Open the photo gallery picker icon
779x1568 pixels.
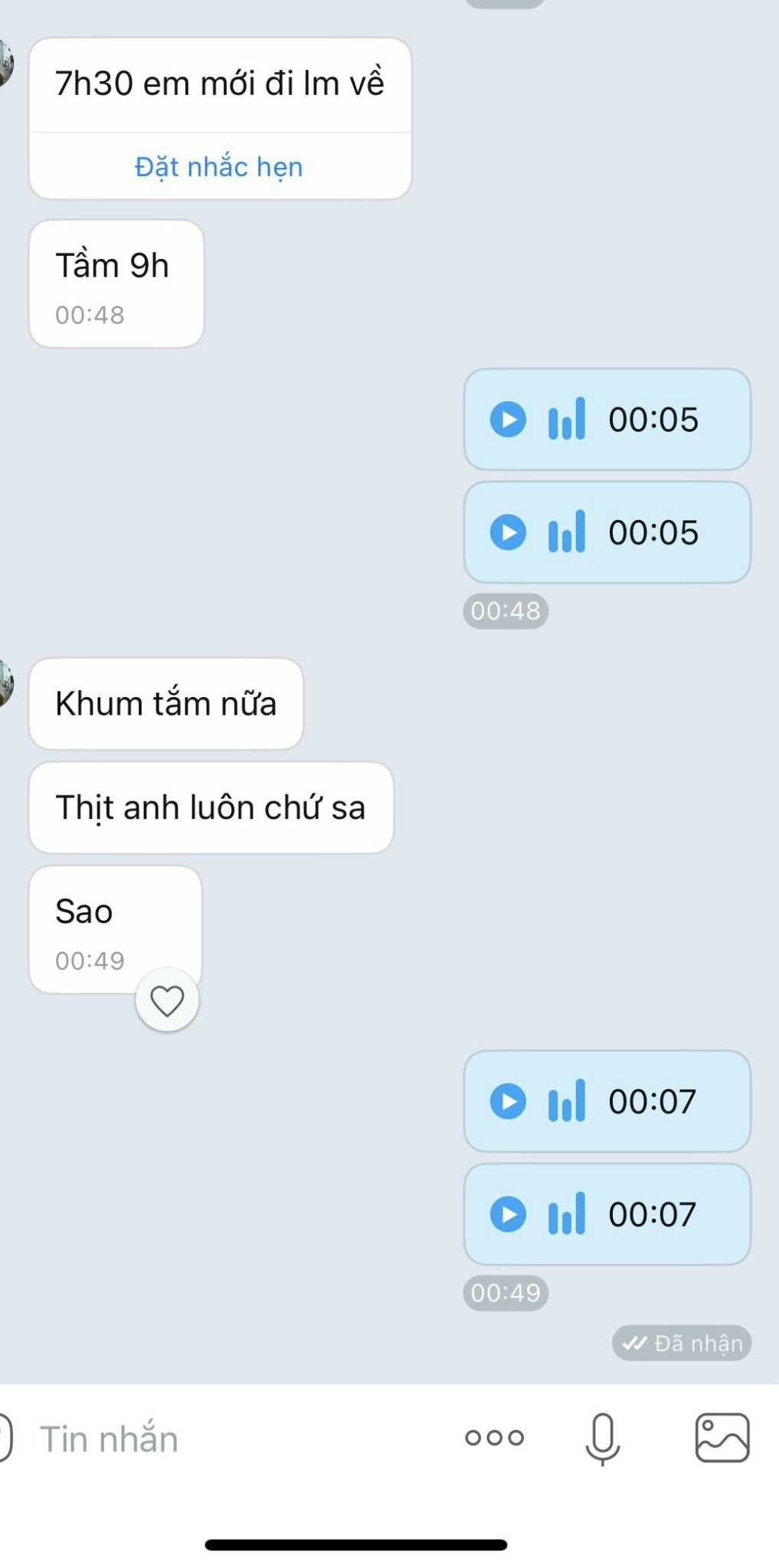pyautogui.click(x=722, y=1438)
